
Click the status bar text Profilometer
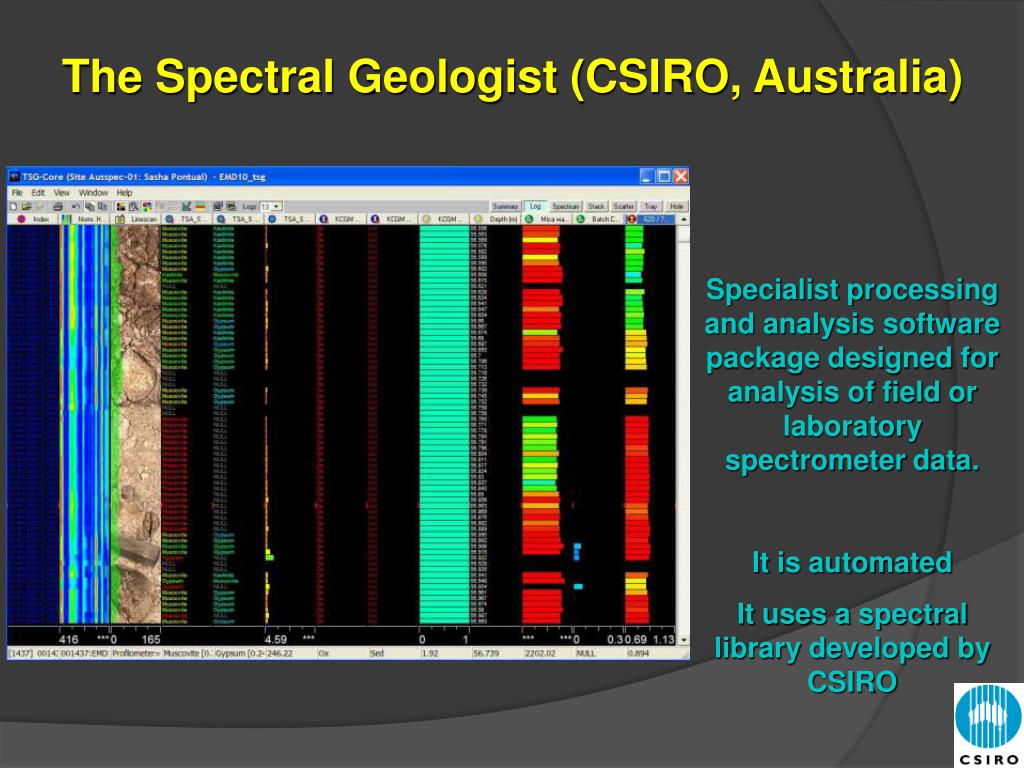[x=136, y=653]
